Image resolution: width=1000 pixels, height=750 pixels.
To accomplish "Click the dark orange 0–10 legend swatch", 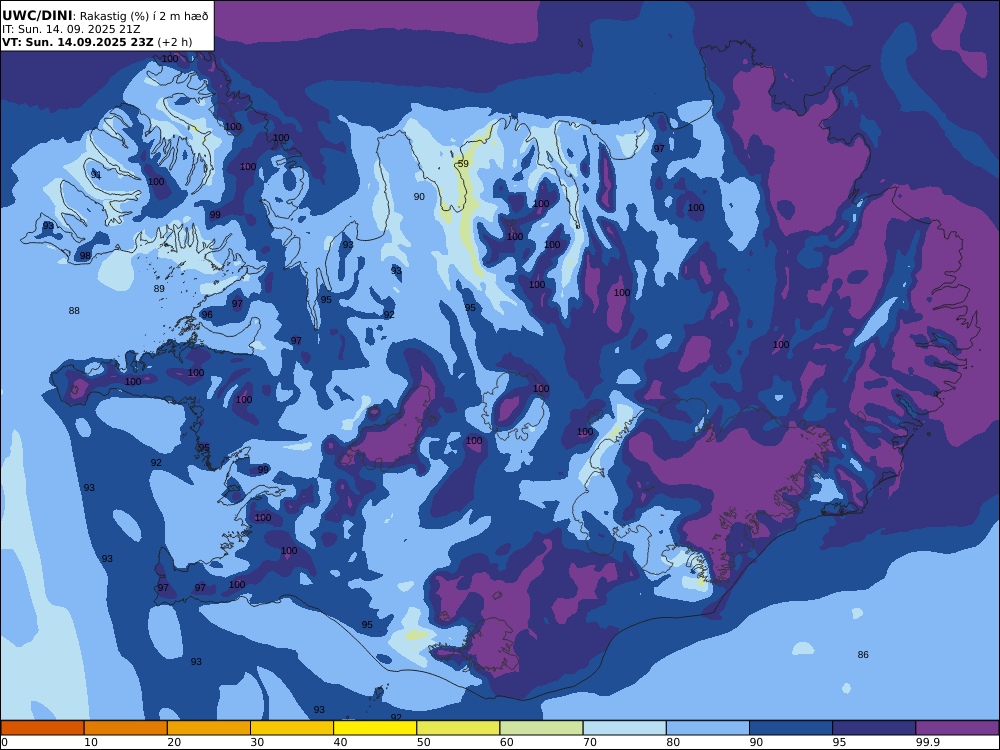I will [x=42, y=728].
